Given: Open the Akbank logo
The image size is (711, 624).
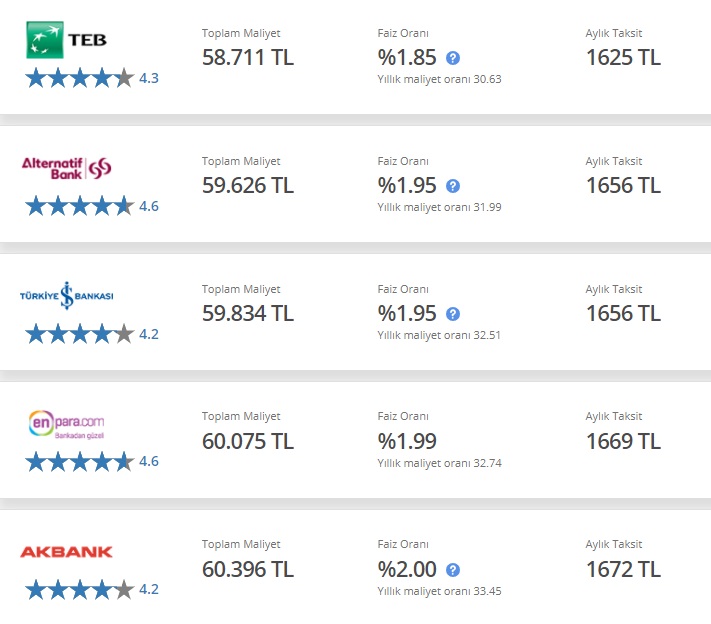Looking at the screenshot, I should click(x=66, y=552).
